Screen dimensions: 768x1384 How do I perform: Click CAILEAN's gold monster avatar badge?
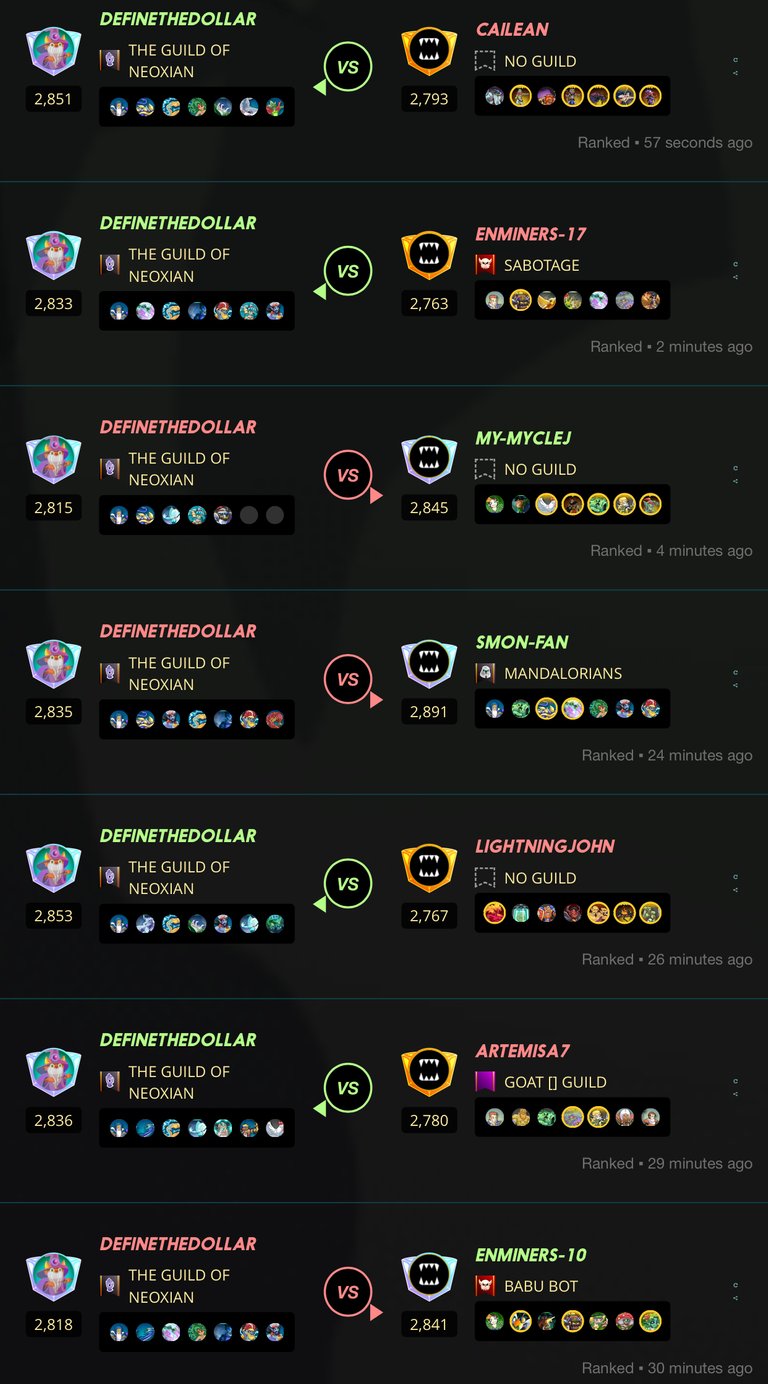point(429,51)
